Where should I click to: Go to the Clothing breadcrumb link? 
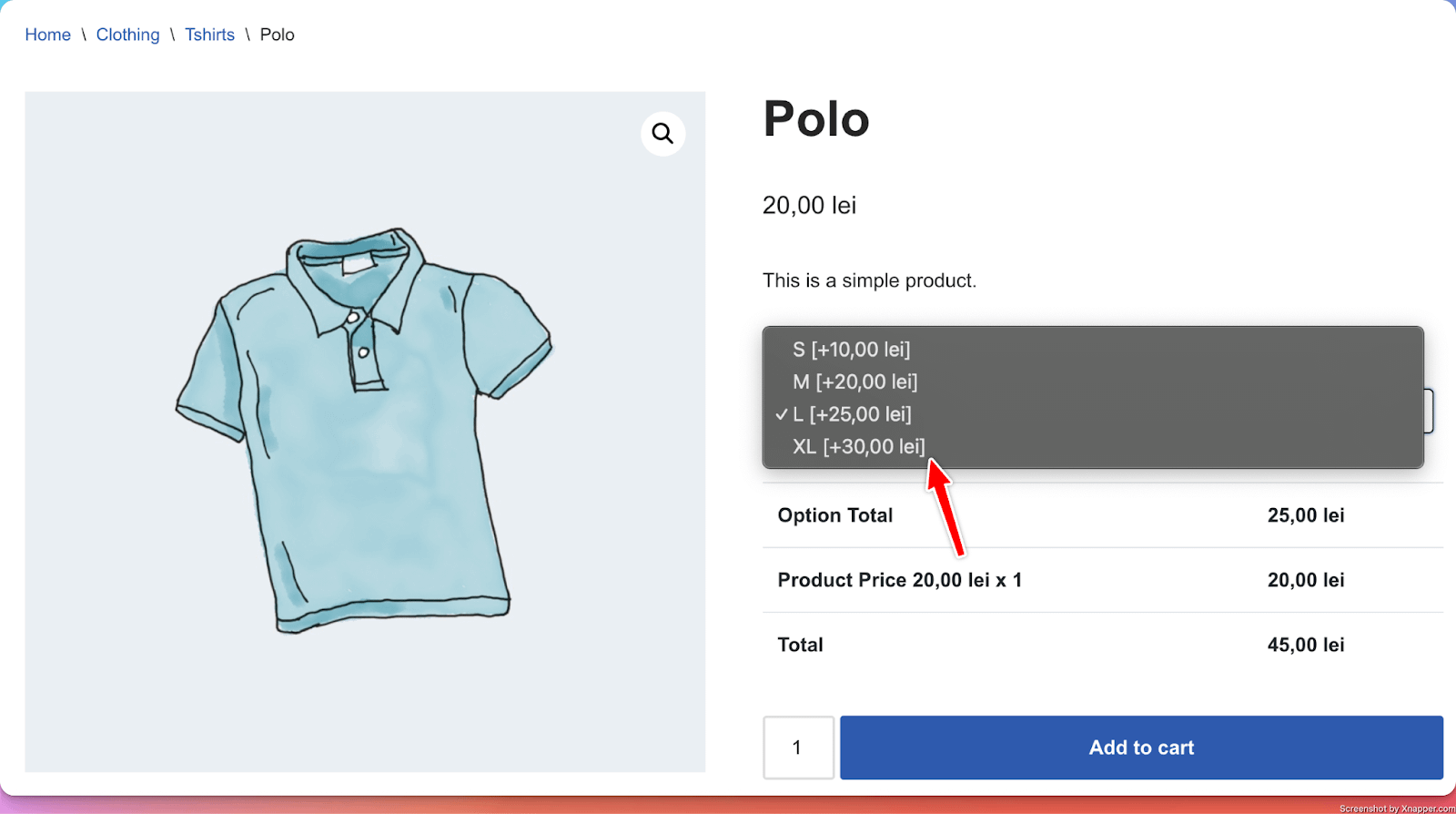(127, 35)
